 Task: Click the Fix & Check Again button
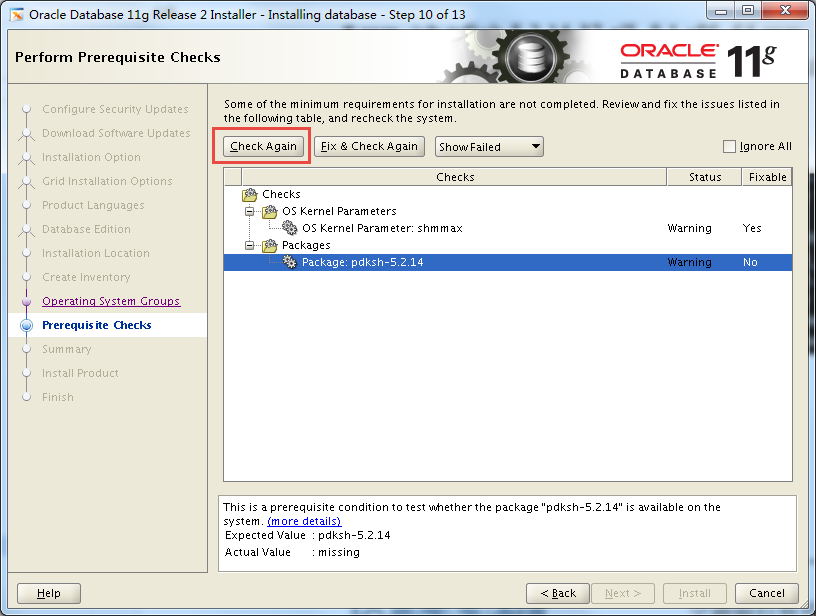coord(369,146)
